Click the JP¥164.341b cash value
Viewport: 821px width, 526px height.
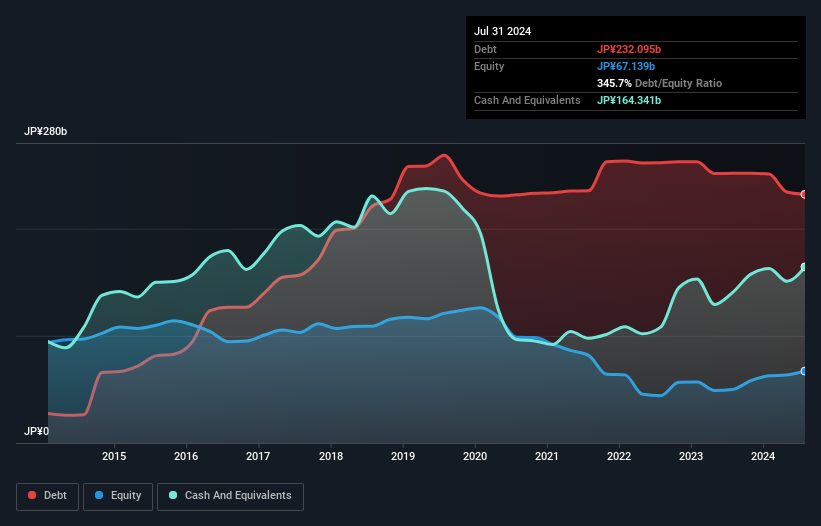(629, 100)
